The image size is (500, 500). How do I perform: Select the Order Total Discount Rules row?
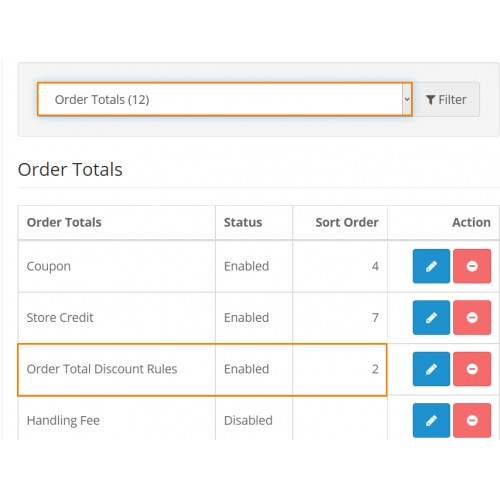tap(202, 370)
